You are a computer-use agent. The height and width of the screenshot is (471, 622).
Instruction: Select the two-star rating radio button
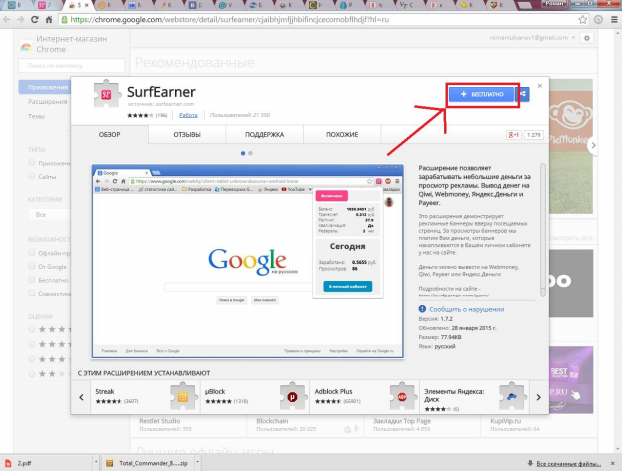point(32,373)
